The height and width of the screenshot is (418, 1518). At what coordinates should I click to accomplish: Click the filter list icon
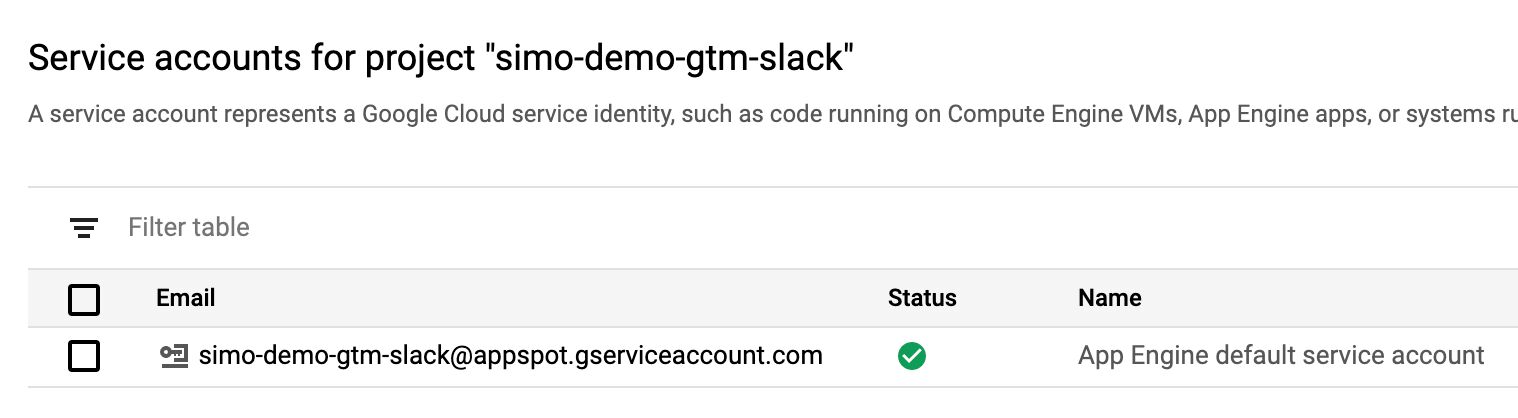point(85,228)
